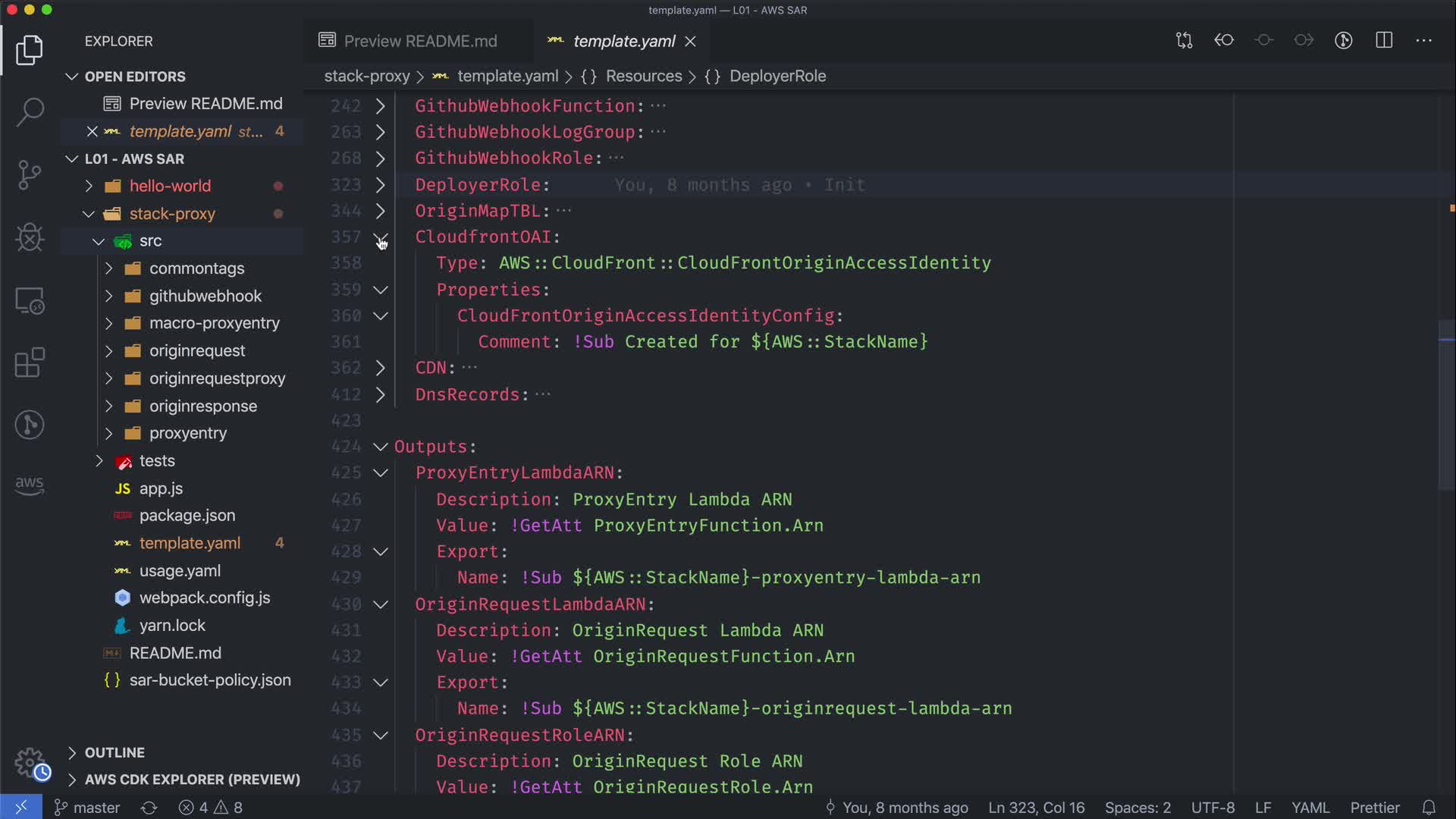Open the Source Control view
The width and height of the screenshot is (1456, 819).
pyautogui.click(x=30, y=174)
